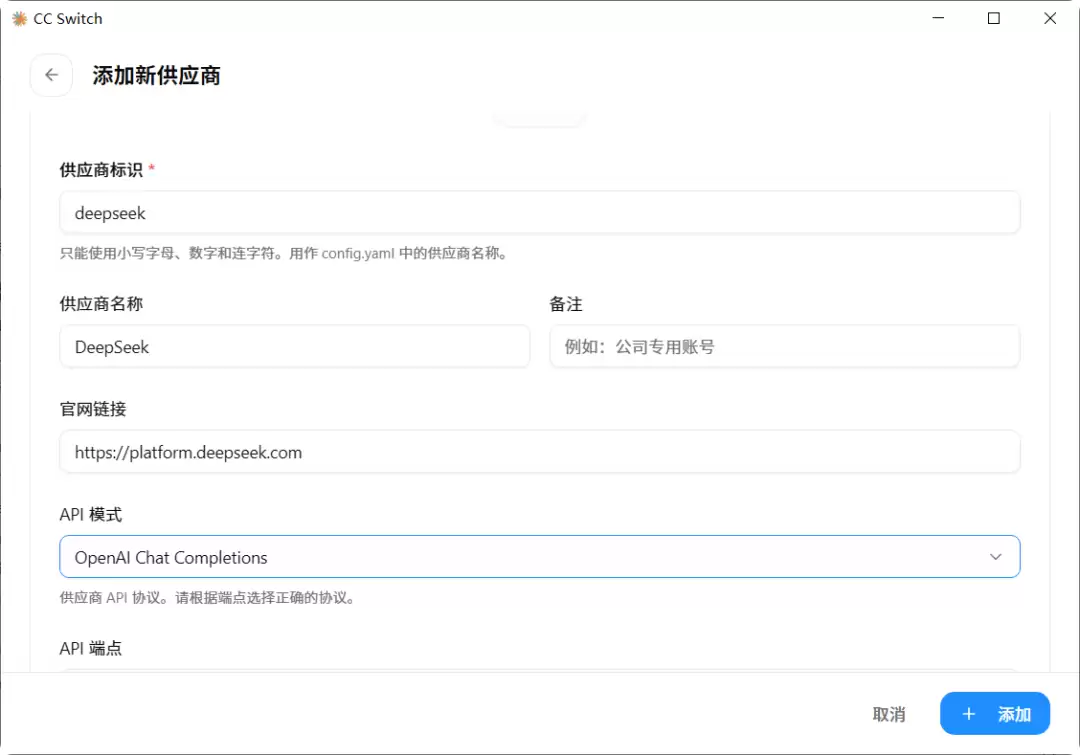Minimize the CC Switch window
Image resolution: width=1080 pixels, height=755 pixels.
coord(938,19)
